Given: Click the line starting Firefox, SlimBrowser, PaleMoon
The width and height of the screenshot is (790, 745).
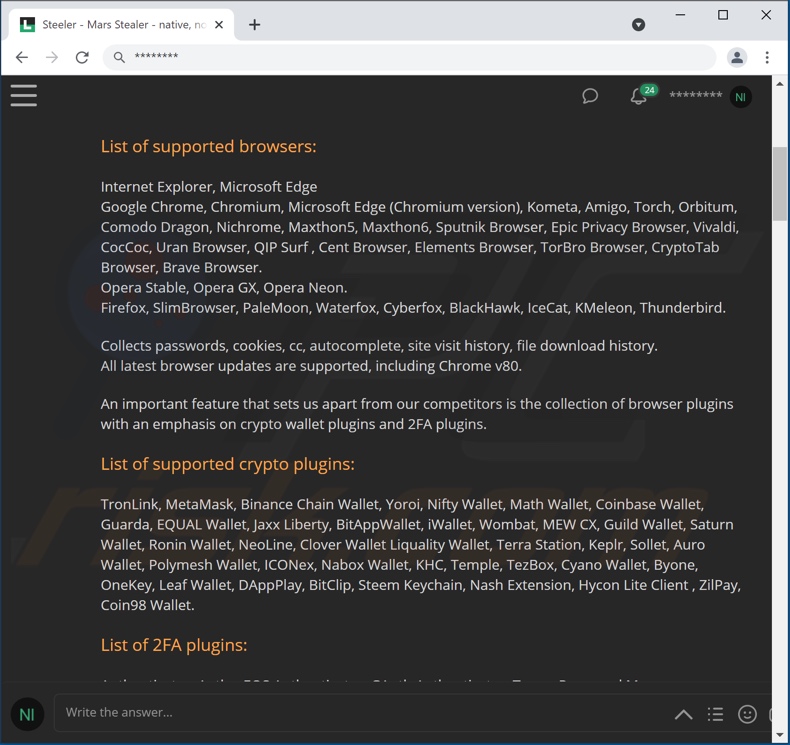Looking at the screenshot, I should (x=413, y=308).
